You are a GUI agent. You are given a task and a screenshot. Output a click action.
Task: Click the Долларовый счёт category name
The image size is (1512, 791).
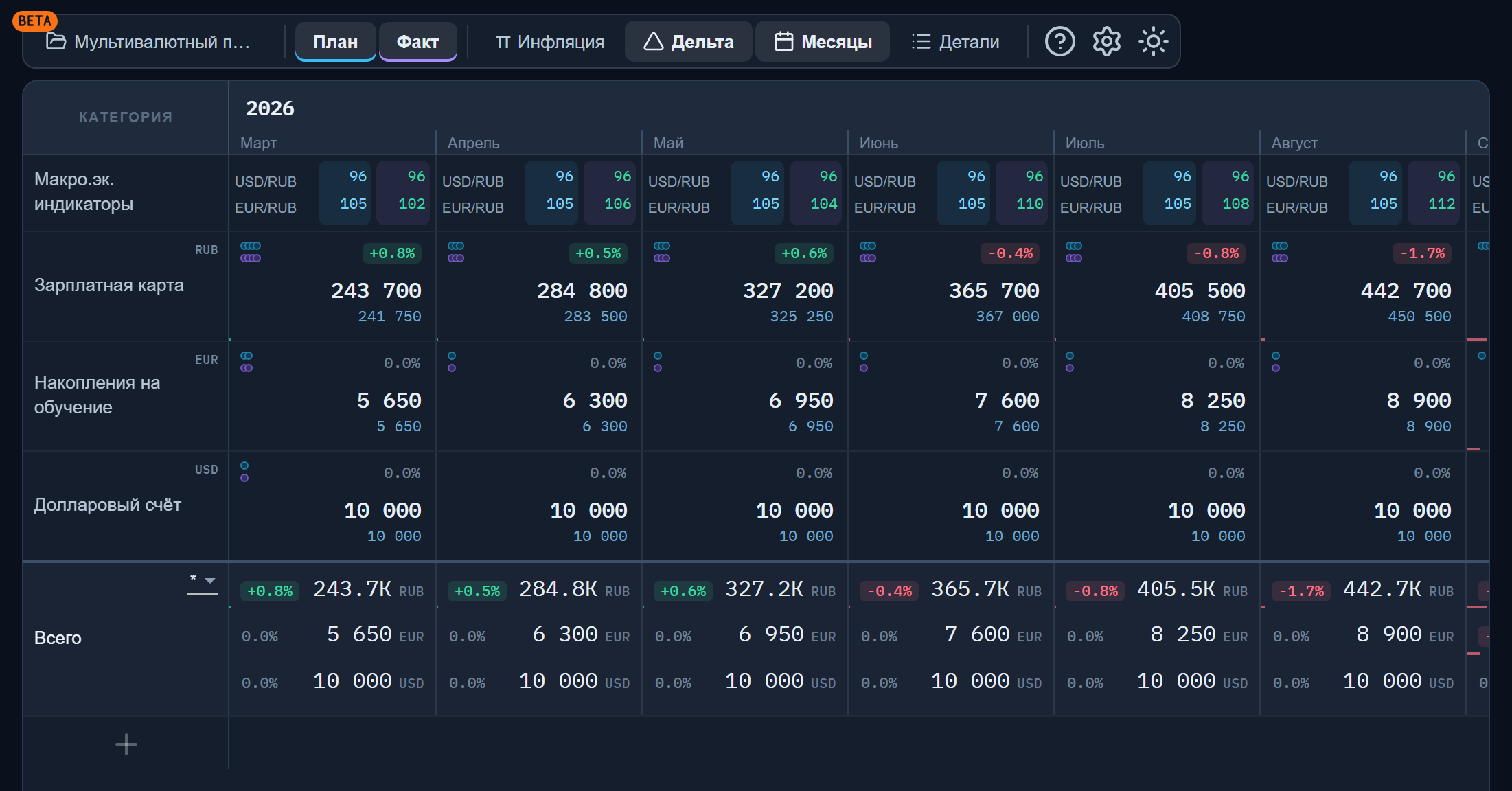[x=108, y=505]
